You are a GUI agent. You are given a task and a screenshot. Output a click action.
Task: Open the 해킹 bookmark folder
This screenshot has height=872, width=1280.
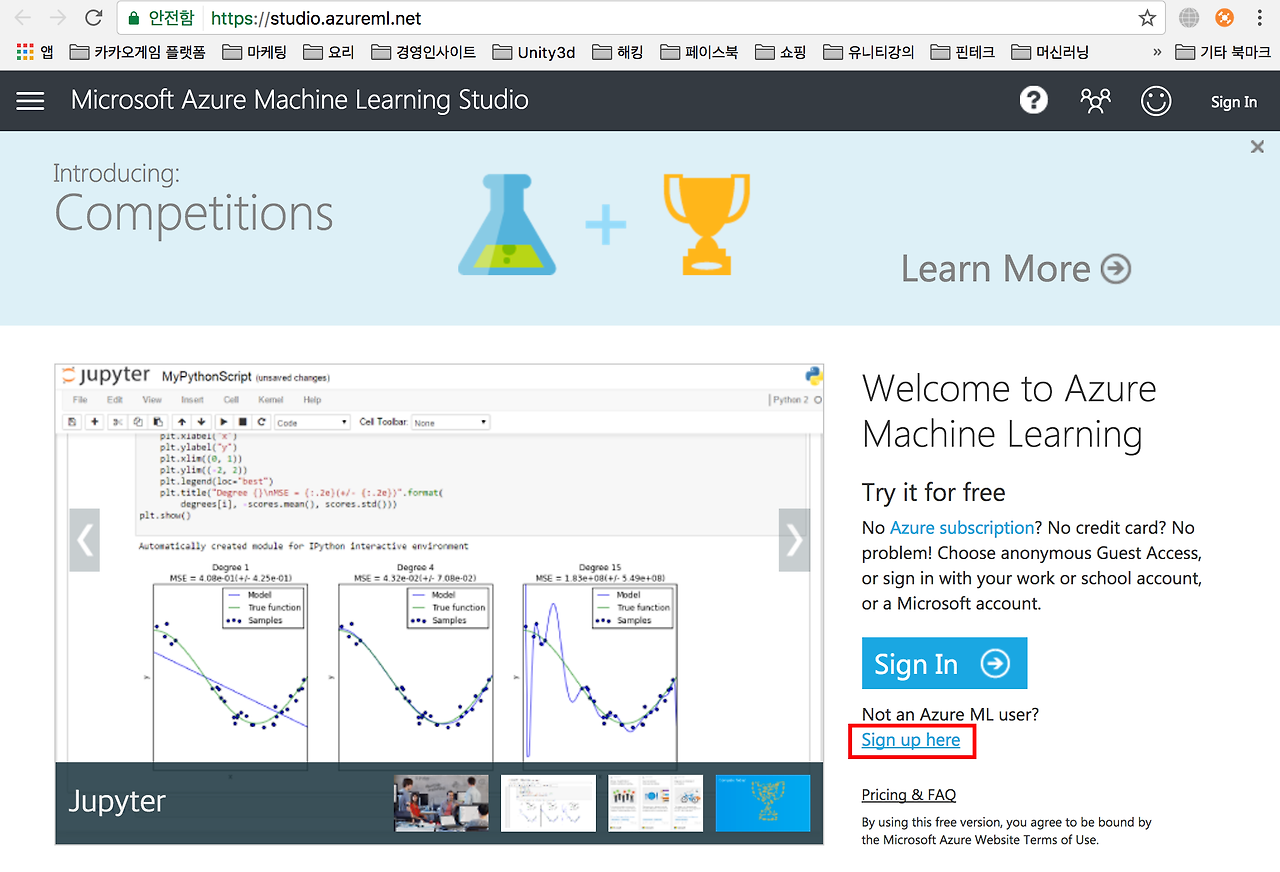click(618, 52)
